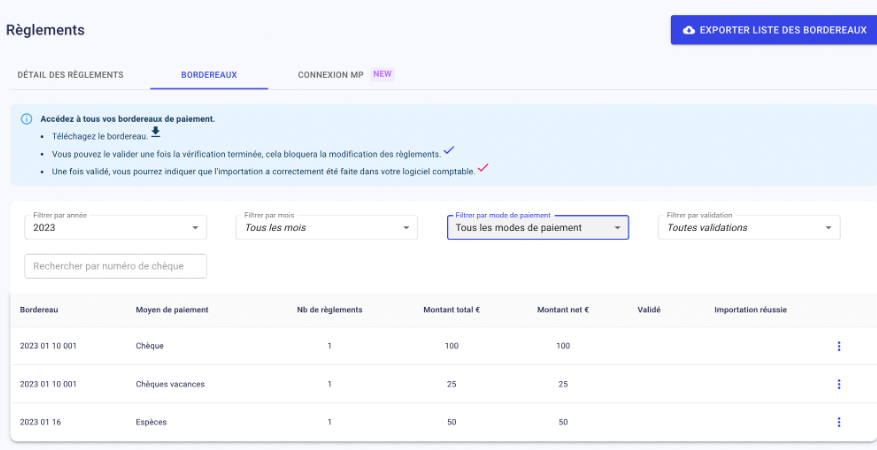This screenshot has width=877, height=450.
Task: Open the CONNEXION MP tab
Action: (x=331, y=75)
